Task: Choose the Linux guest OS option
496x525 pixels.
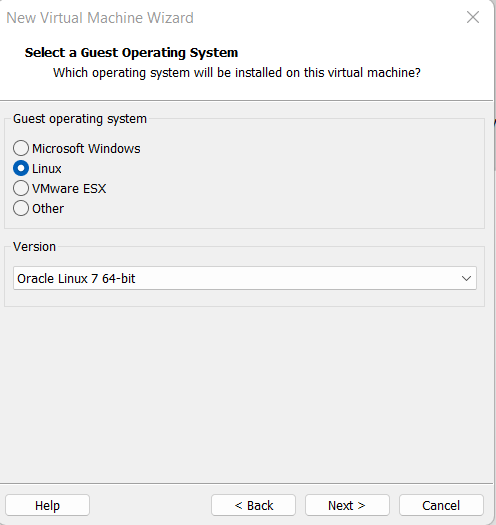Action: pyautogui.click(x=21, y=168)
